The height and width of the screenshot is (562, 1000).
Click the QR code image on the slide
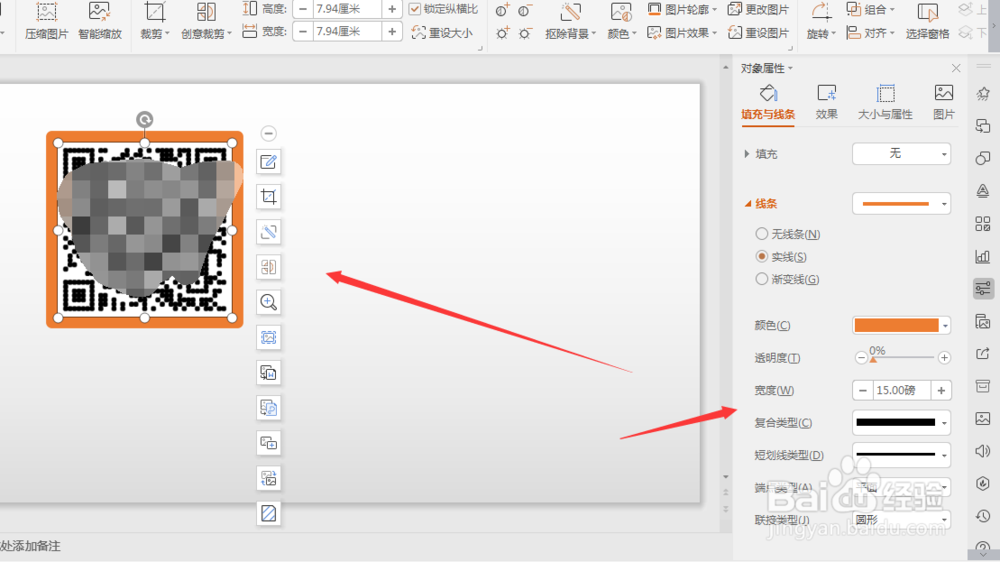145,230
